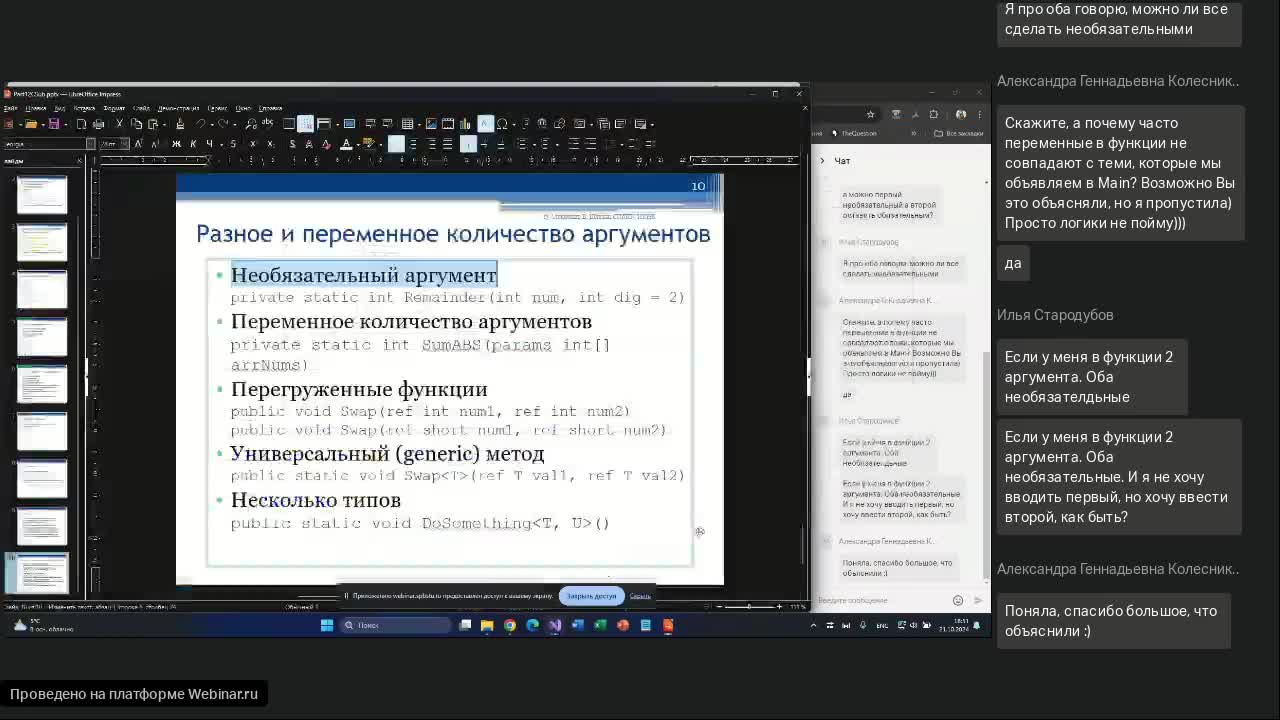The width and height of the screenshot is (1280, 720).
Task: Toggle Align Left paragraph button
Action: click(396, 143)
